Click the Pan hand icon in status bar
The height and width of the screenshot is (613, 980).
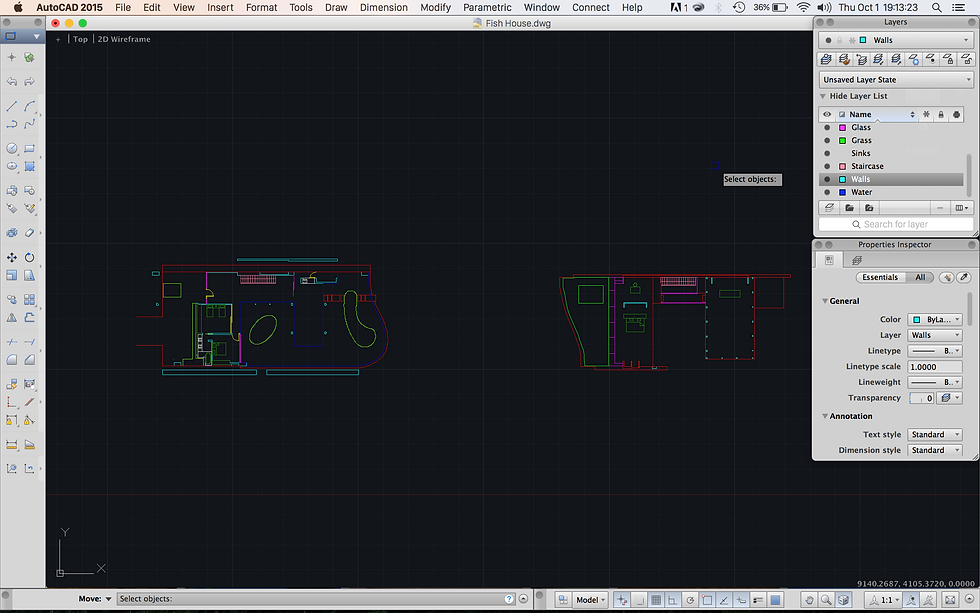tap(809, 600)
